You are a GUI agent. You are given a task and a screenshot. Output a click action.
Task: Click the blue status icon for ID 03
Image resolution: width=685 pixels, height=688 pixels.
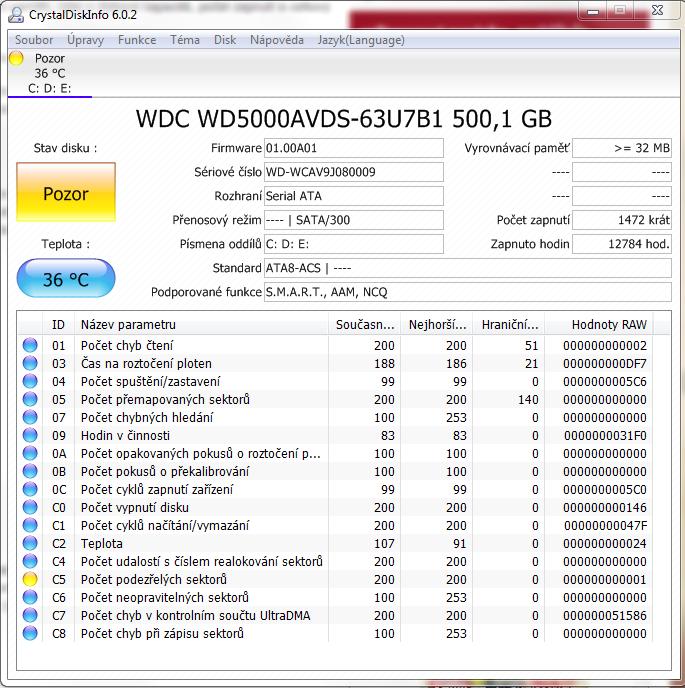pos(30,363)
